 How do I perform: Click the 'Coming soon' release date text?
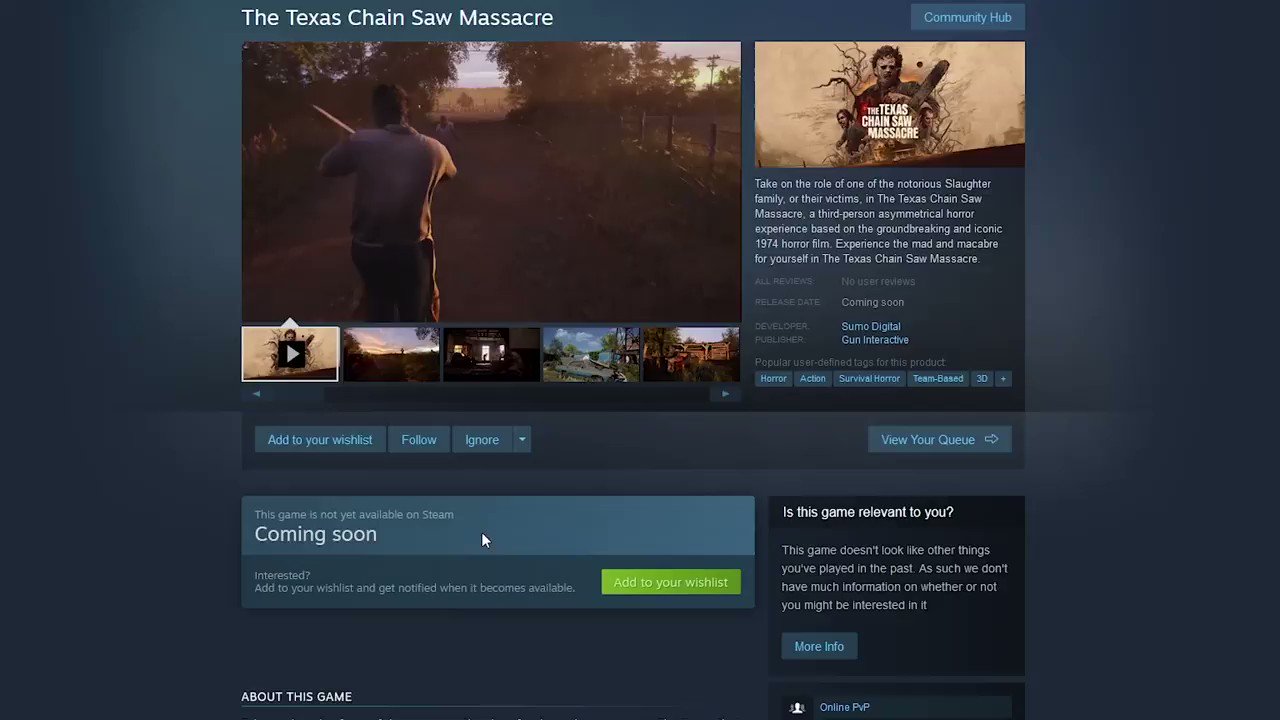coord(872,302)
